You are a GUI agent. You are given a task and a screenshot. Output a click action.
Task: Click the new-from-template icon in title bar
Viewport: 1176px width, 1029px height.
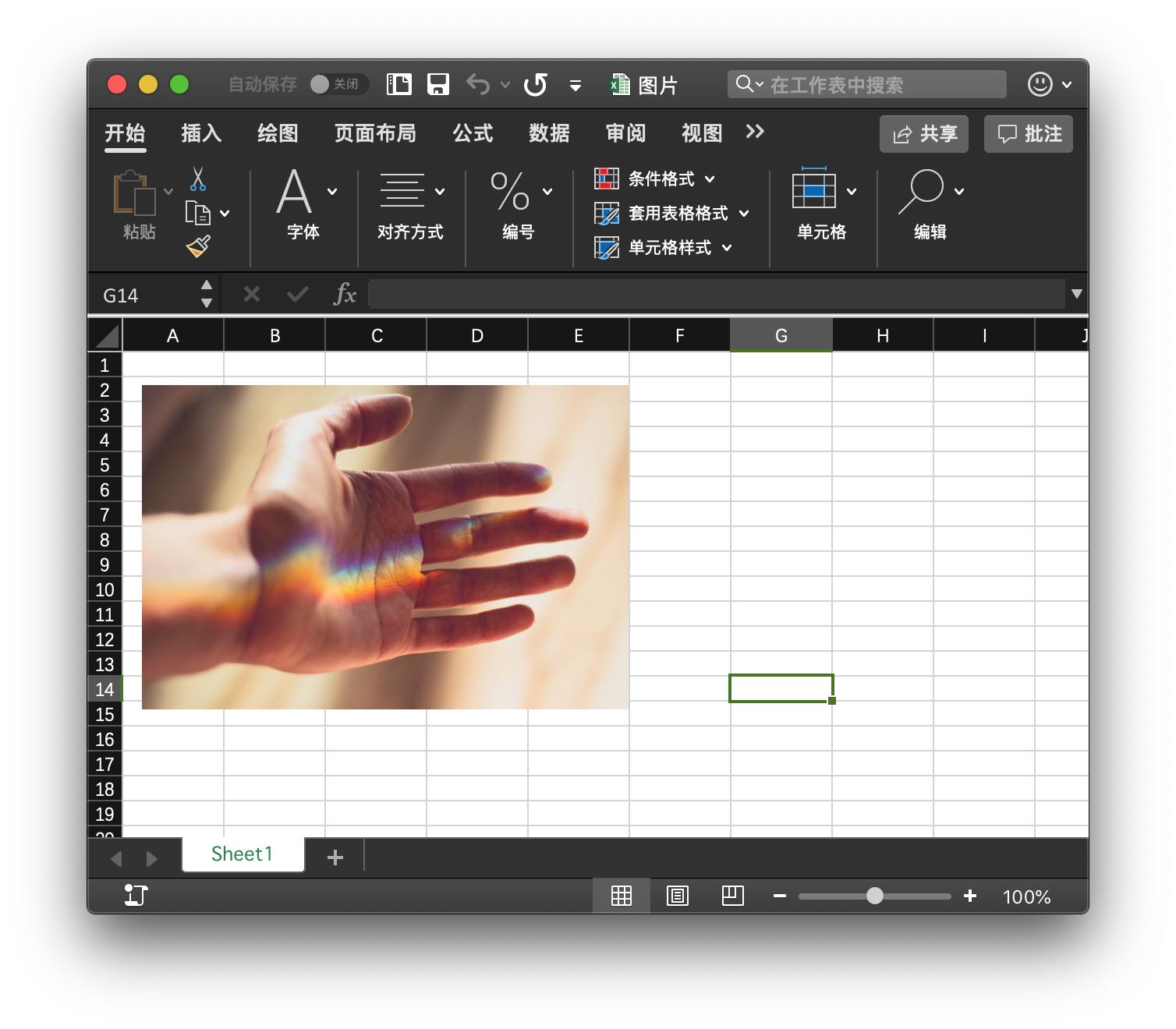point(399,84)
